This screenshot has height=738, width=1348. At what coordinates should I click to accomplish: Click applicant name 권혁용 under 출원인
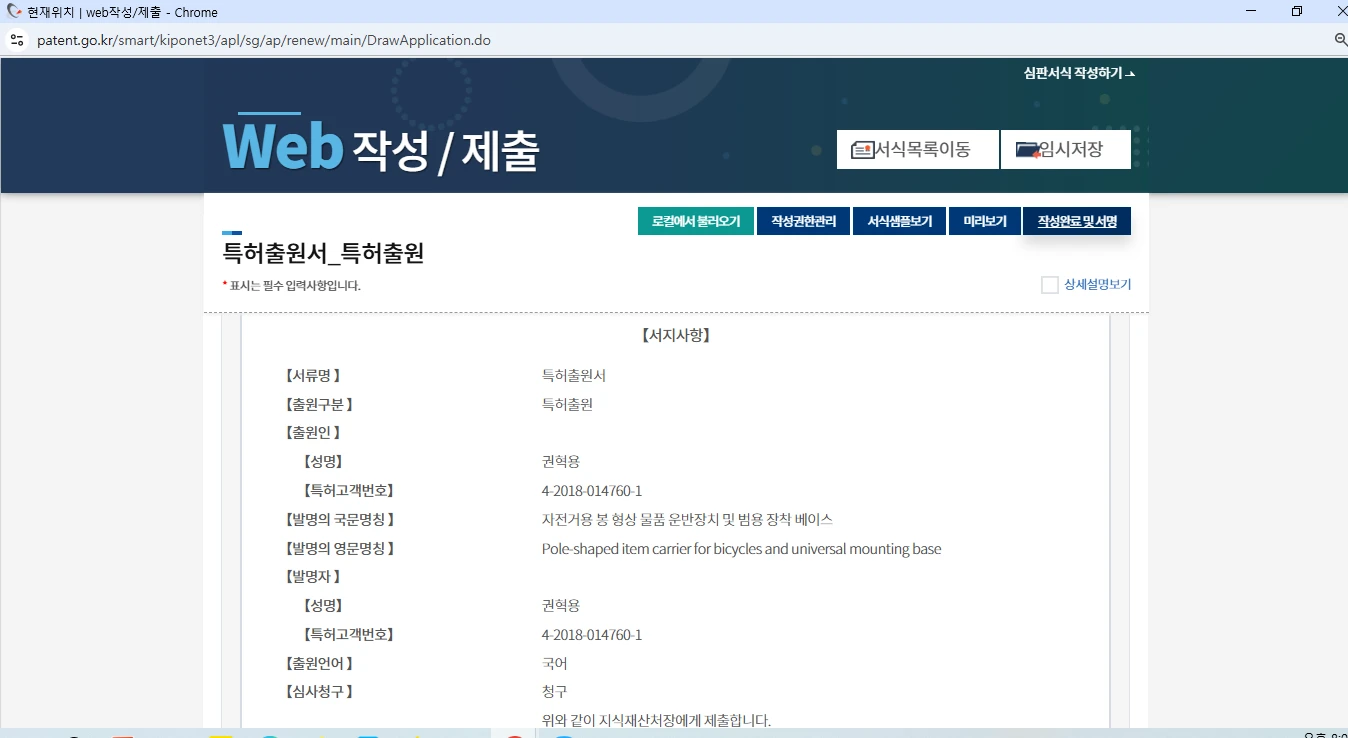pos(561,462)
